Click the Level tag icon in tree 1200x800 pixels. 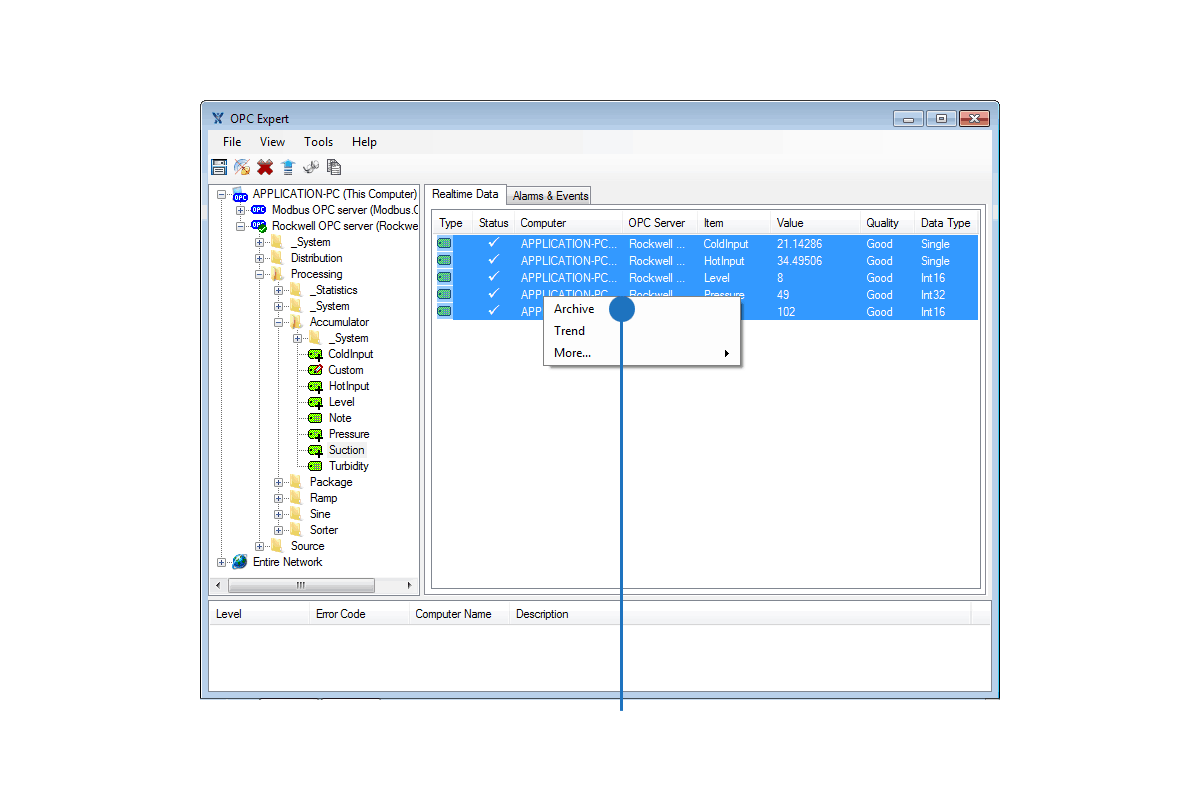click(x=315, y=402)
